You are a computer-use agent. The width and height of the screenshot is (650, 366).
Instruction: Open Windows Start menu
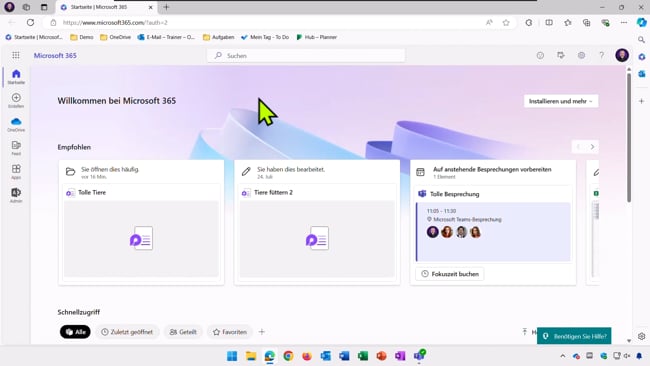[x=232, y=356]
